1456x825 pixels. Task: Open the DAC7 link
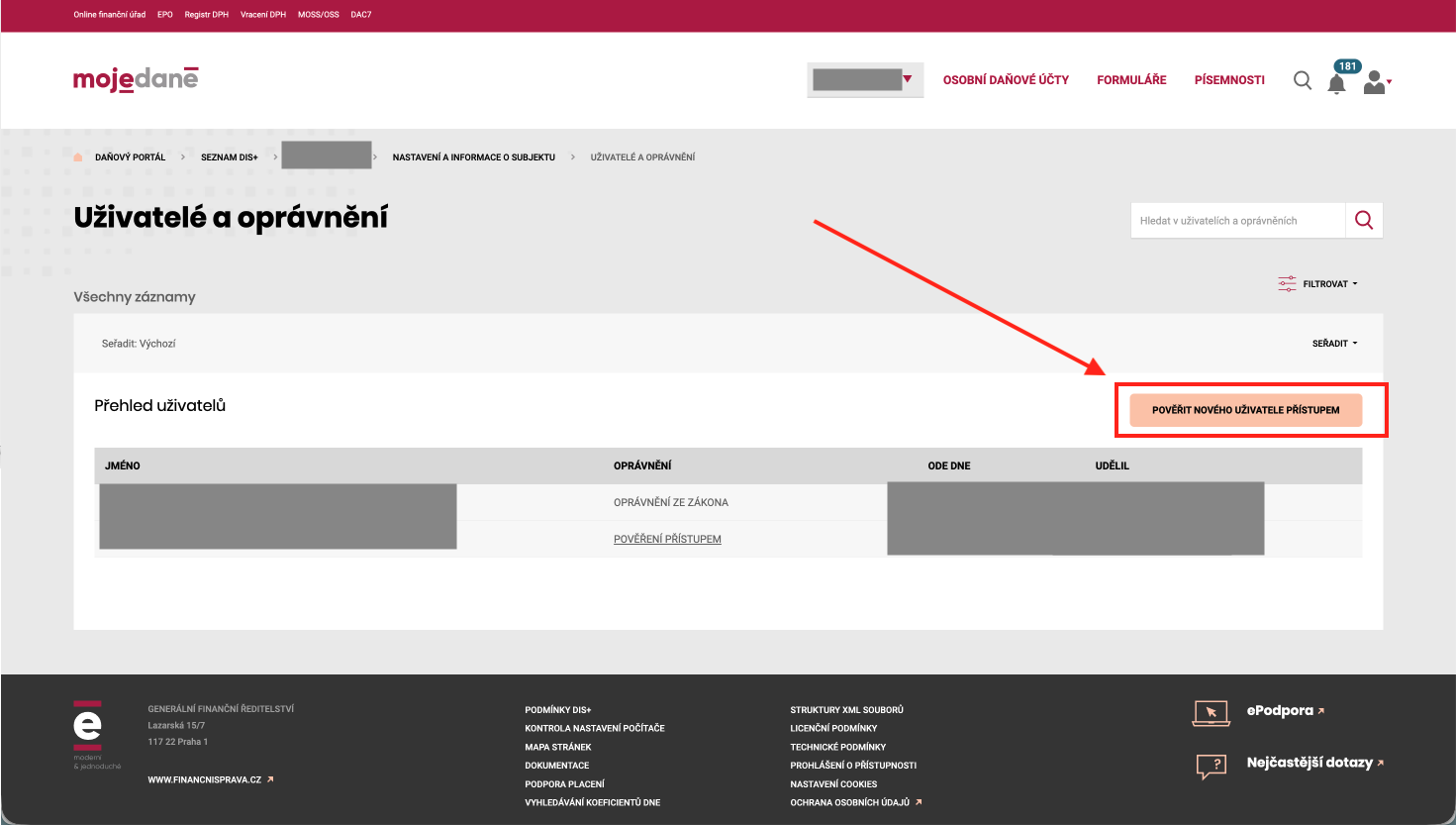(x=361, y=15)
